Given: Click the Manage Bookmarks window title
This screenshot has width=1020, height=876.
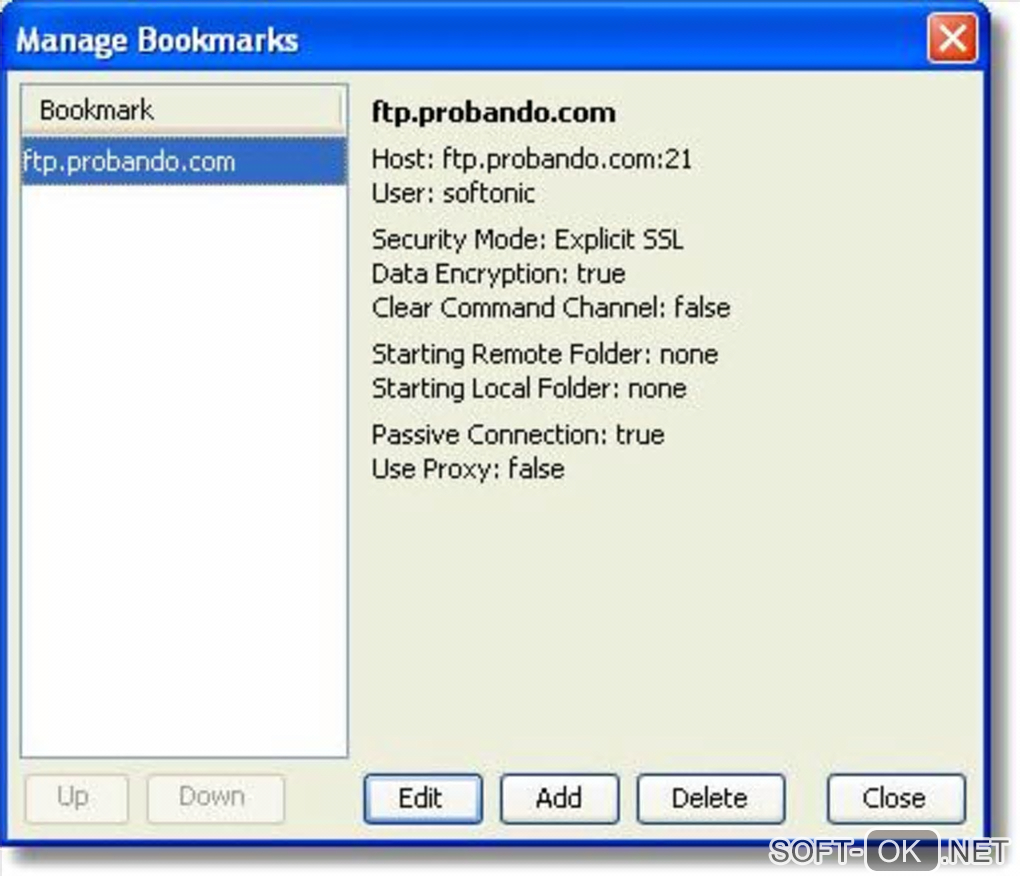Looking at the screenshot, I should click(157, 40).
